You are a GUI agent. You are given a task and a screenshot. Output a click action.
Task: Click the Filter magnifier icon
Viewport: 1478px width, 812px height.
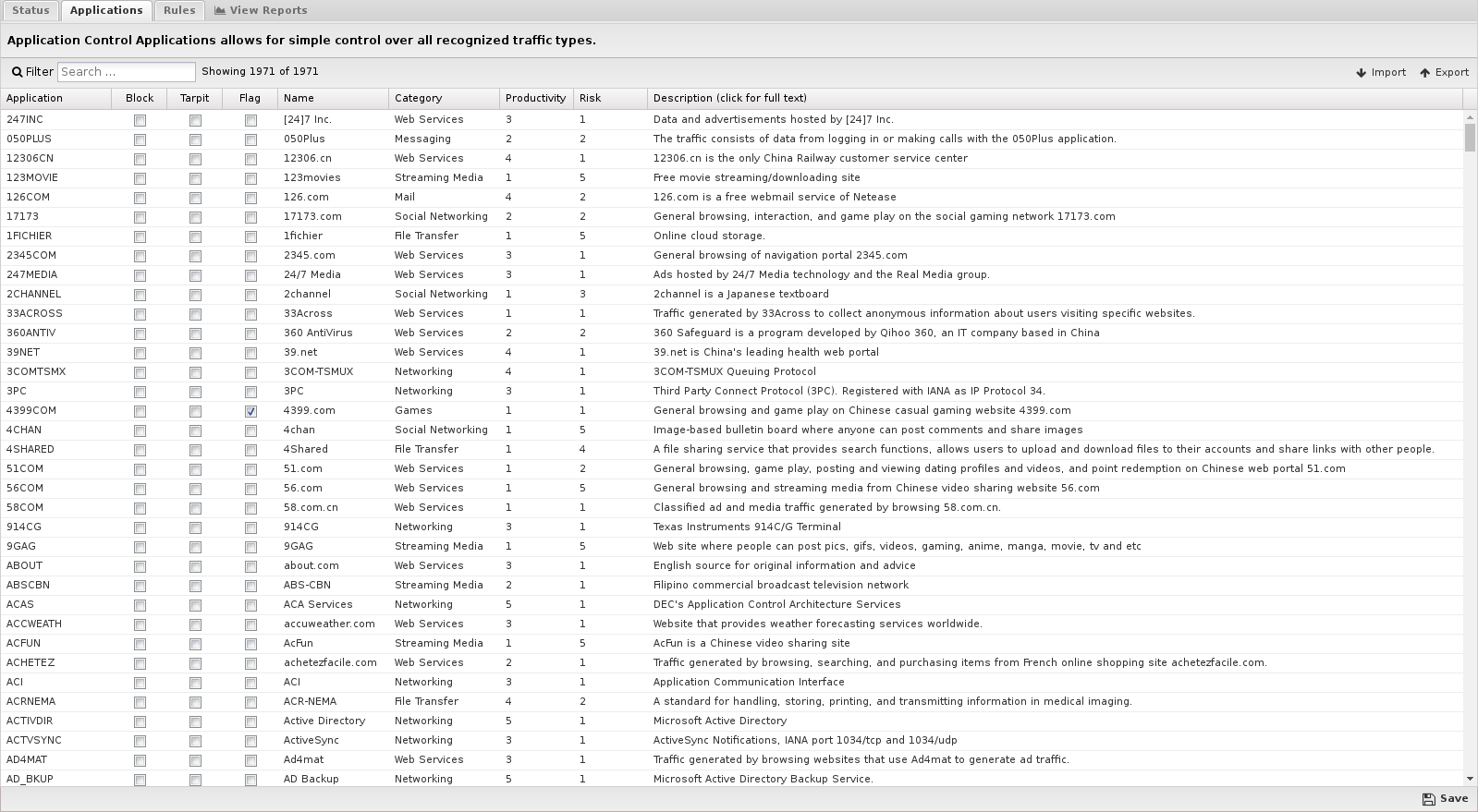[x=17, y=72]
